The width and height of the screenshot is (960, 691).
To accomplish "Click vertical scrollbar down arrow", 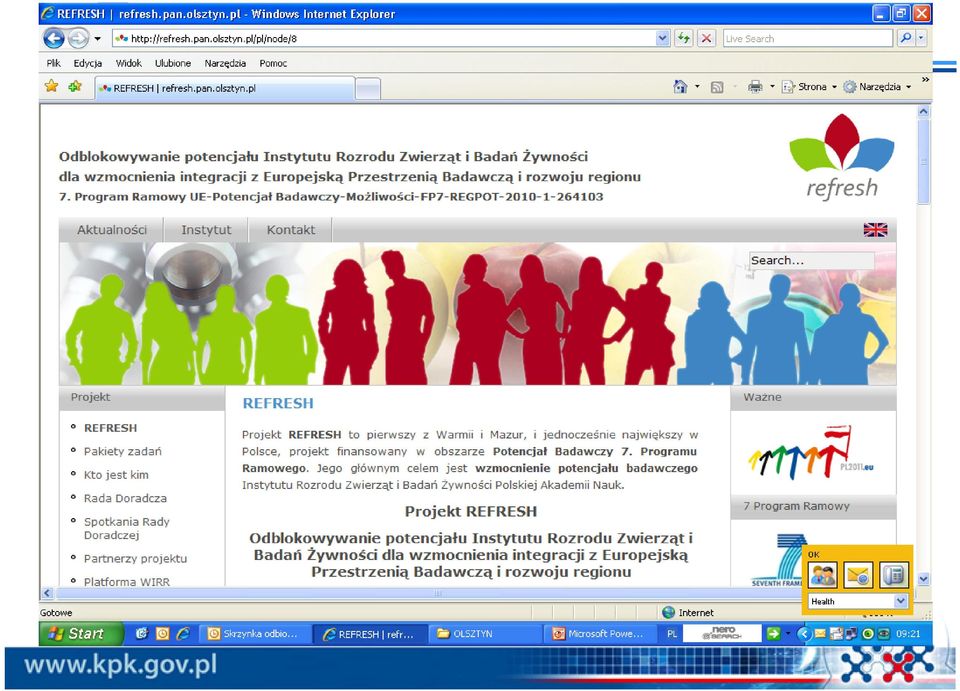I will [x=924, y=578].
